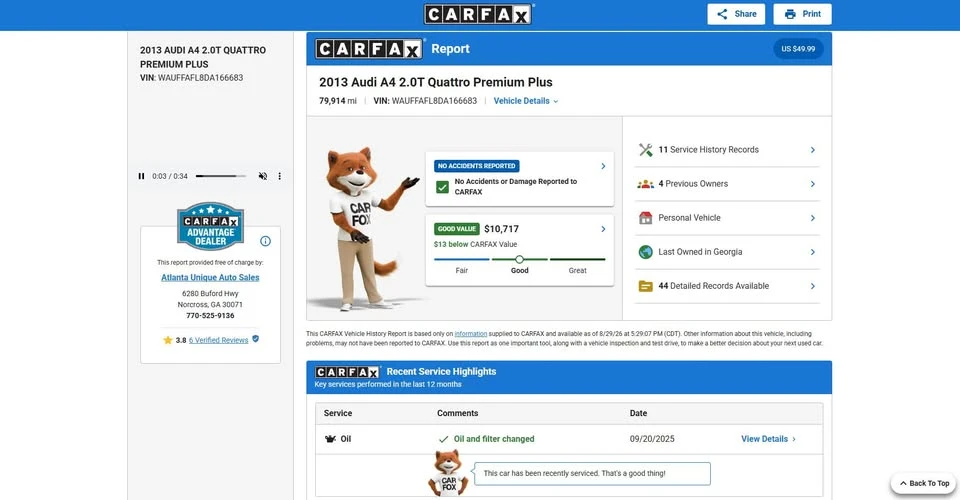This screenshot has height=500, width=960.
Task: Click the CARFAX Report header logo
Action: 370,49
